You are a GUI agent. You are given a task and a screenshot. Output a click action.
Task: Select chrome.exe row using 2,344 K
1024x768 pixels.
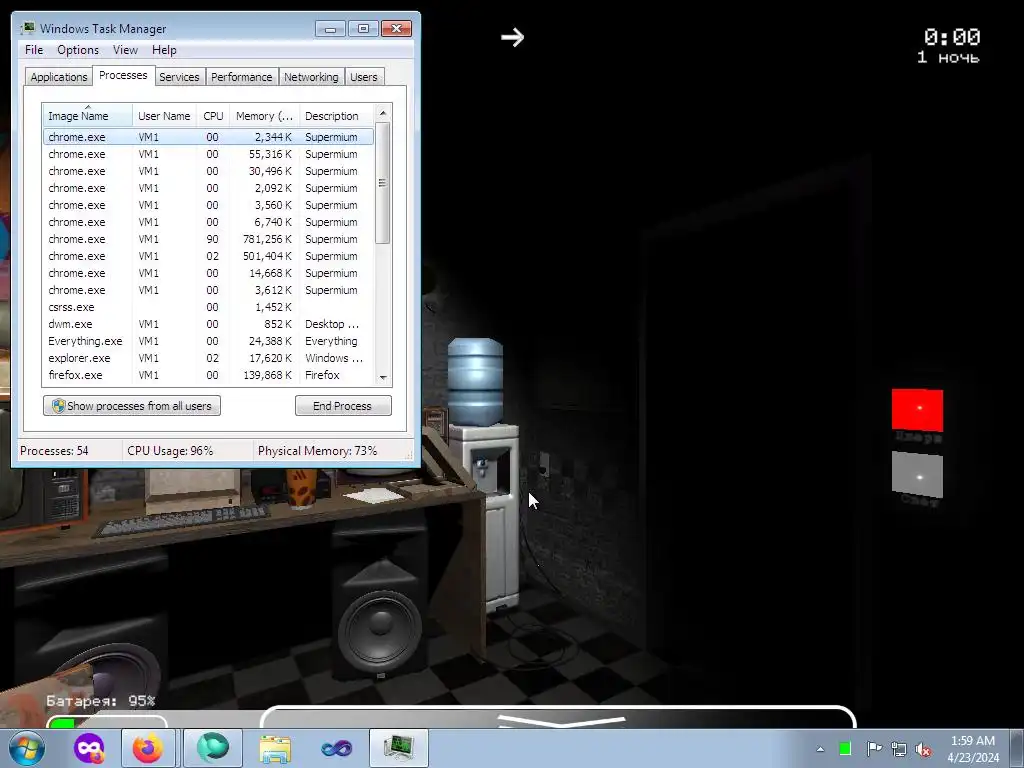coord(208,137)
